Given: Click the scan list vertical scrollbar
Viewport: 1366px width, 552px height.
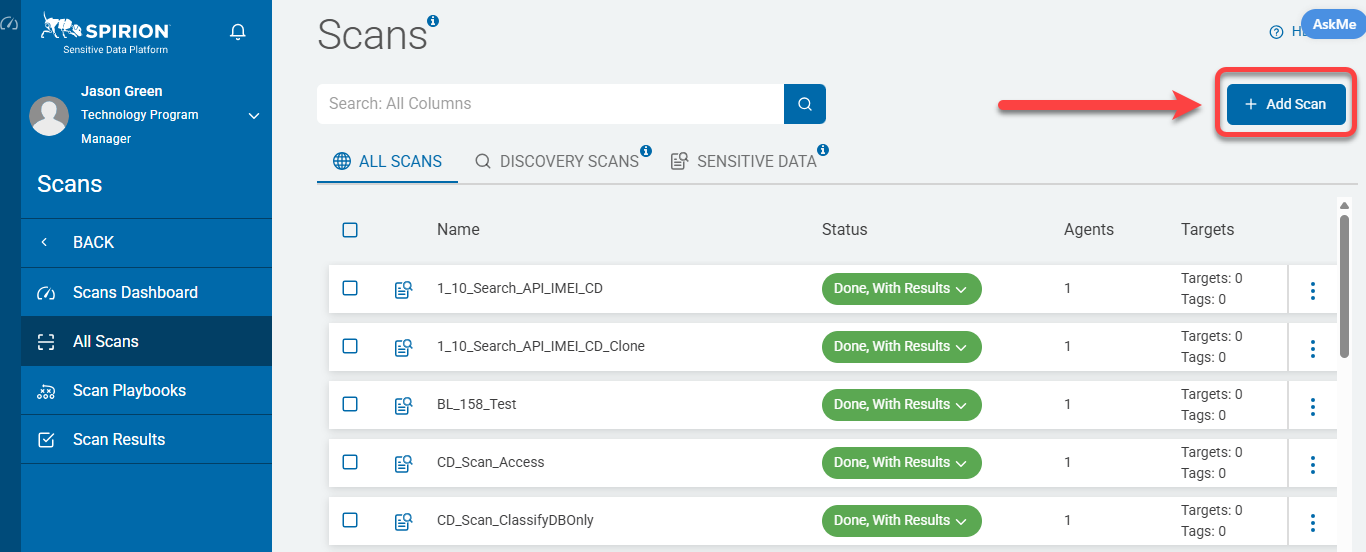Looking at the screenshot, I should (x=1345, y=280).
